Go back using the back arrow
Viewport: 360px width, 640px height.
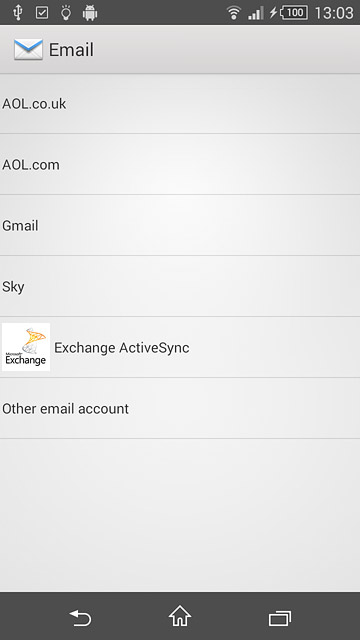tap(80, 618)
